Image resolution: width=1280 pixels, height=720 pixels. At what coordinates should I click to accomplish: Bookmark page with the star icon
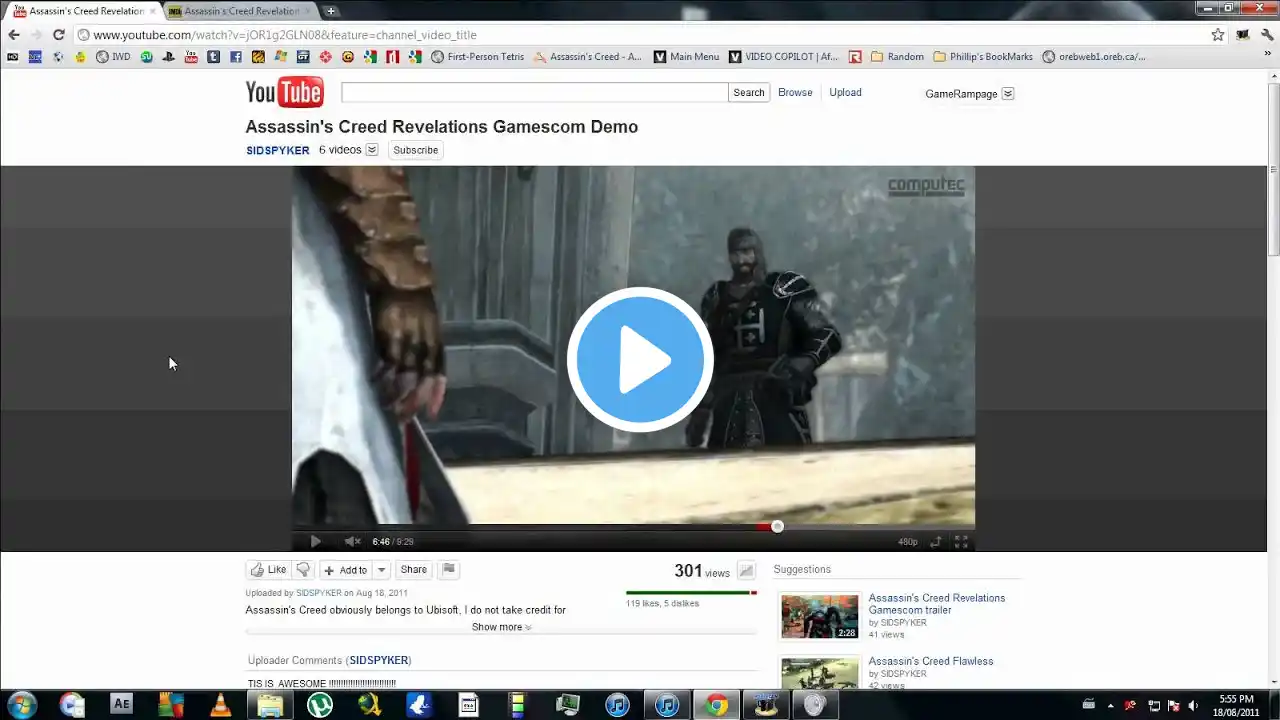click(x=1217, y=35)
